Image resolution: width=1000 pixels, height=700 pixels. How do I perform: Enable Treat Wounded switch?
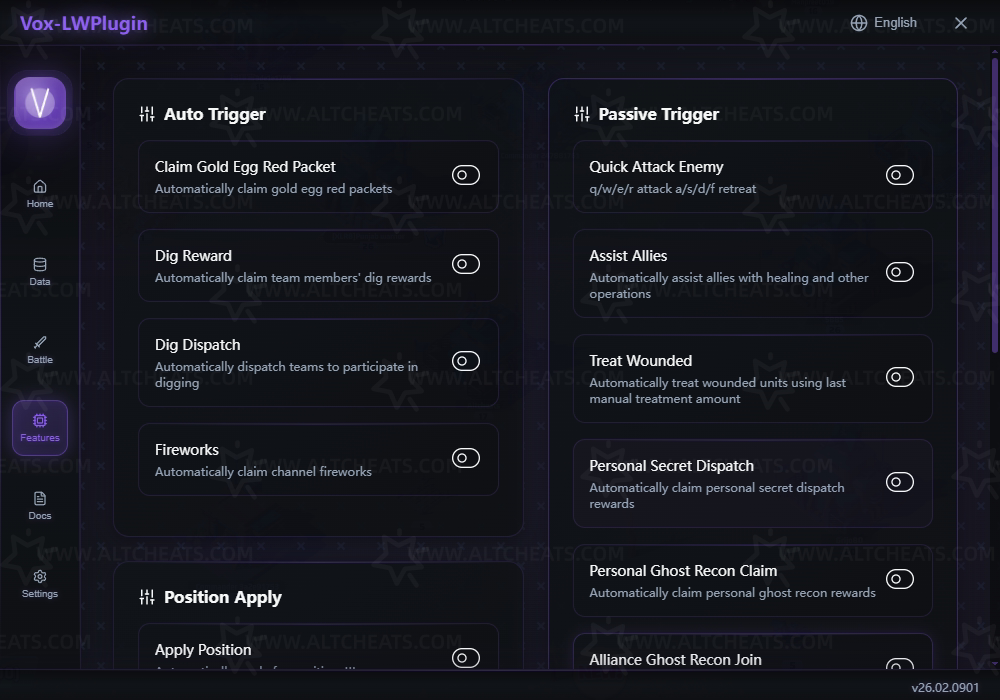point(899,377)
